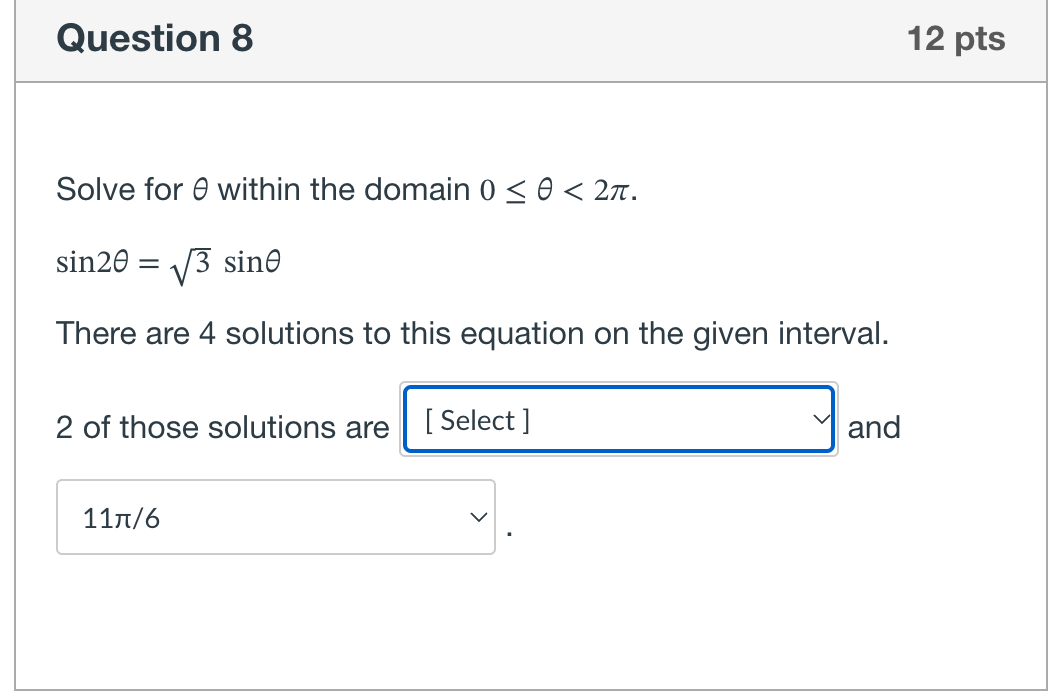Click the chevron on the [Select] combo box
1062x692 pixels.
coord(820,420)
